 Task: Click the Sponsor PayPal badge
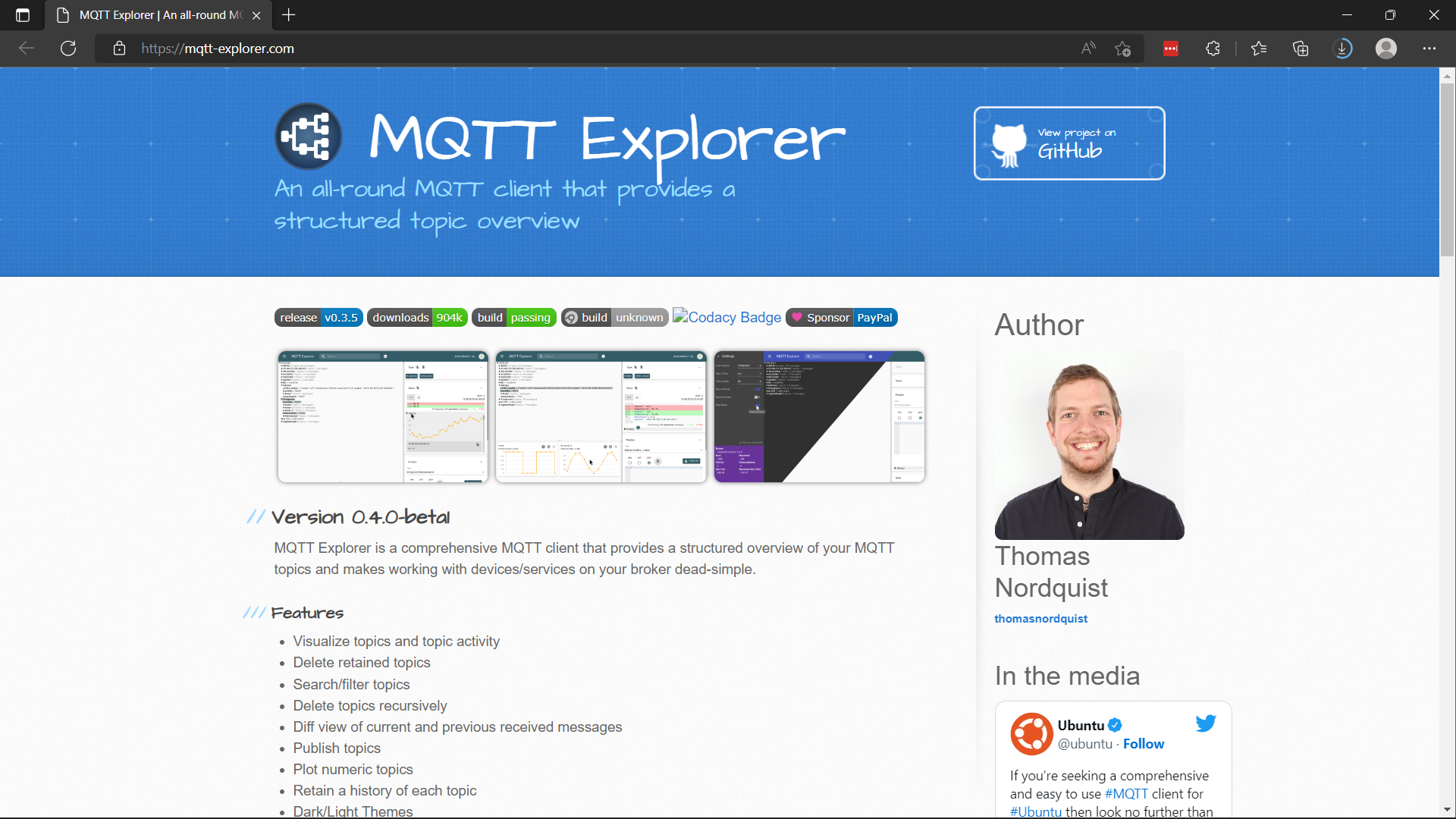coord(842,318)
